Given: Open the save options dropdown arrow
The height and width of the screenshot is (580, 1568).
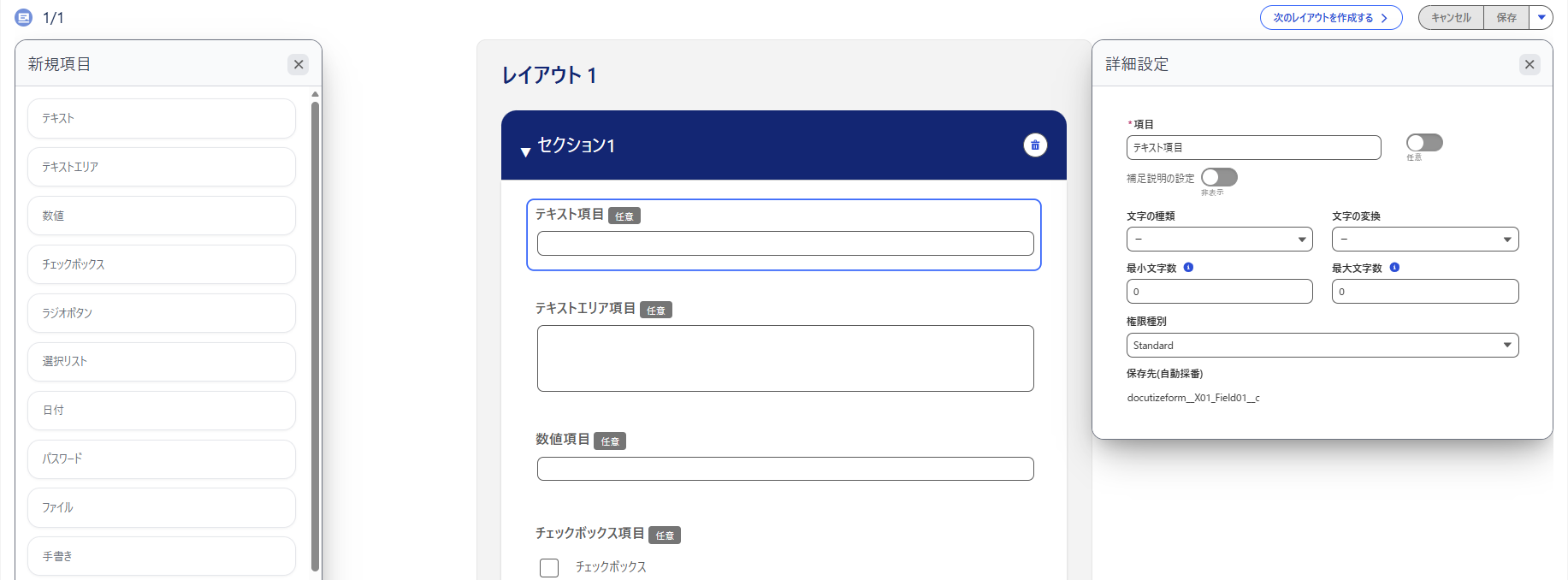Looking at the screenshot, I should tap(1541, 17).
